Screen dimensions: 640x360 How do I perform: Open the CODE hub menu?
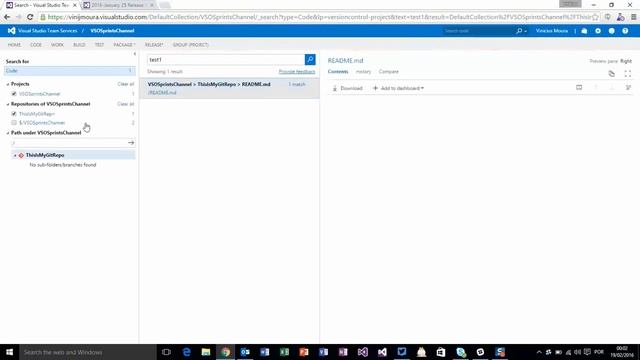[36, 44]
